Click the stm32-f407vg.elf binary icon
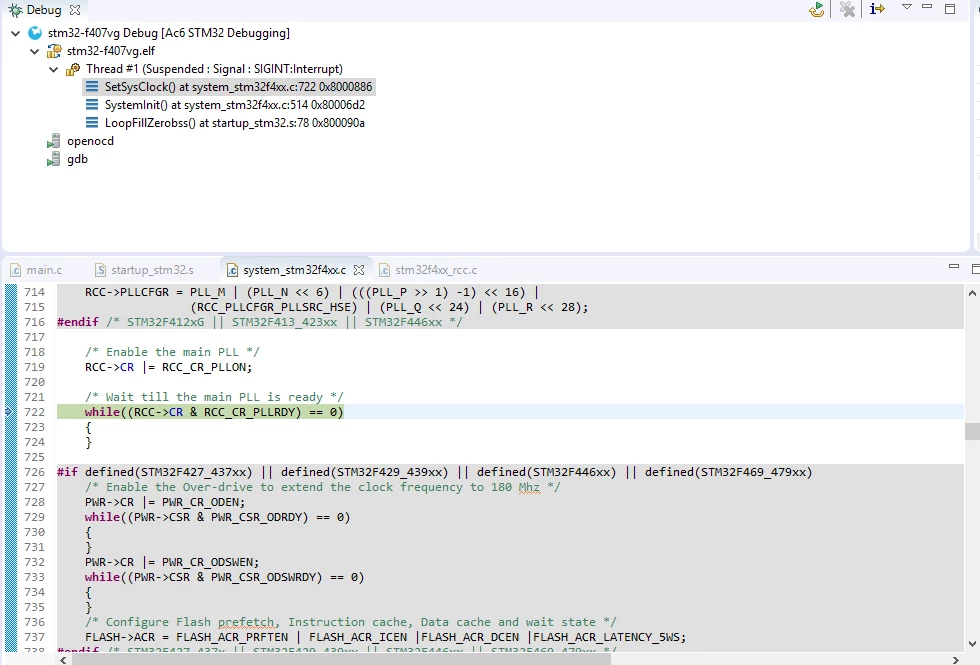The image size is (980, 665). coord(54,51)
